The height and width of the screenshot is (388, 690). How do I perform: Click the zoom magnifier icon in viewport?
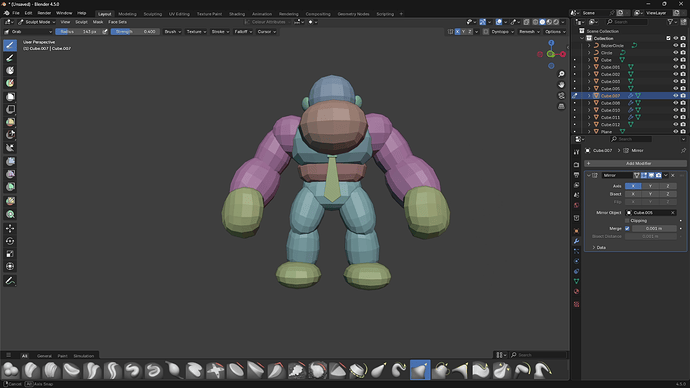coord(561,74)
